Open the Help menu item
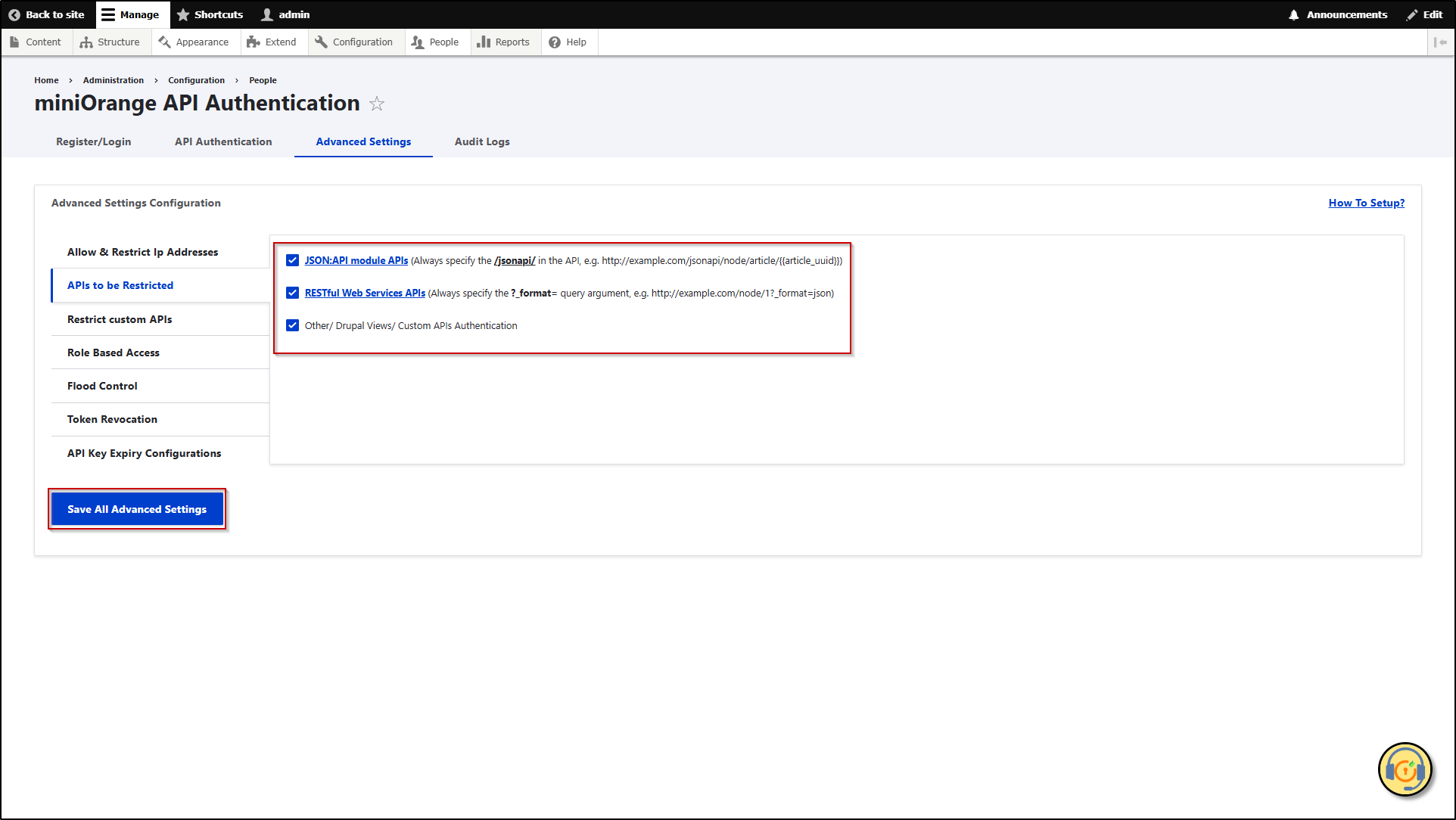1456x820 pixels. click(x=568, y=42)
